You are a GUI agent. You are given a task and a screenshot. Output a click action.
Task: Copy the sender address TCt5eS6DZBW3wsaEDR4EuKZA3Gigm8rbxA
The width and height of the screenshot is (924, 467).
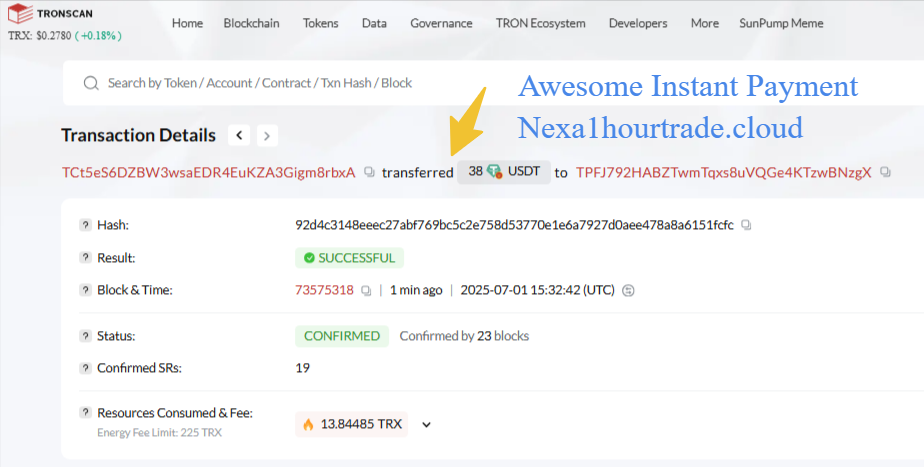point(369,172)
